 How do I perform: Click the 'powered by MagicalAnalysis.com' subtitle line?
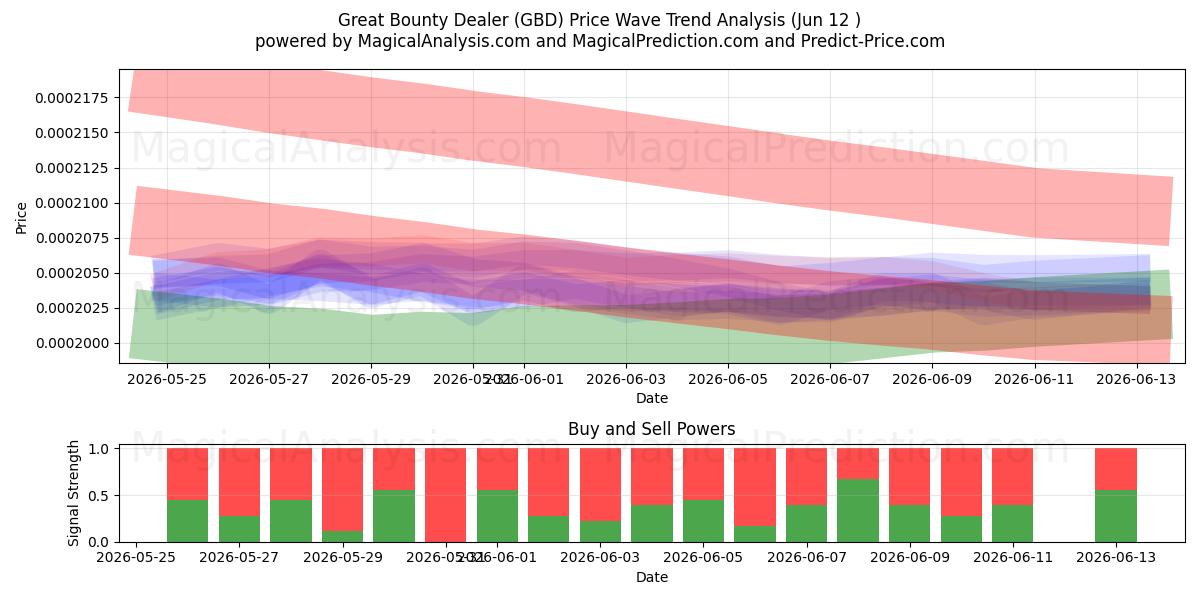[600, 41]
